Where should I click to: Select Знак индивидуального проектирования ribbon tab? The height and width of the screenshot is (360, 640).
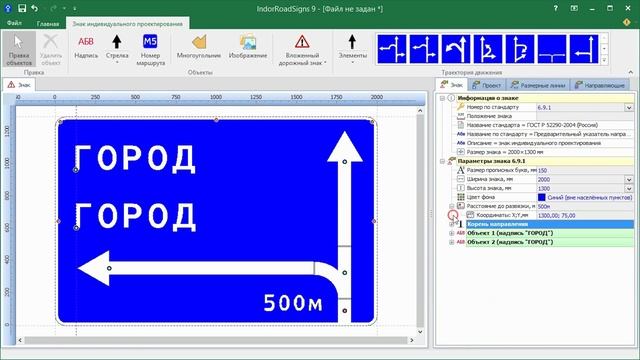tap(127, 24)
